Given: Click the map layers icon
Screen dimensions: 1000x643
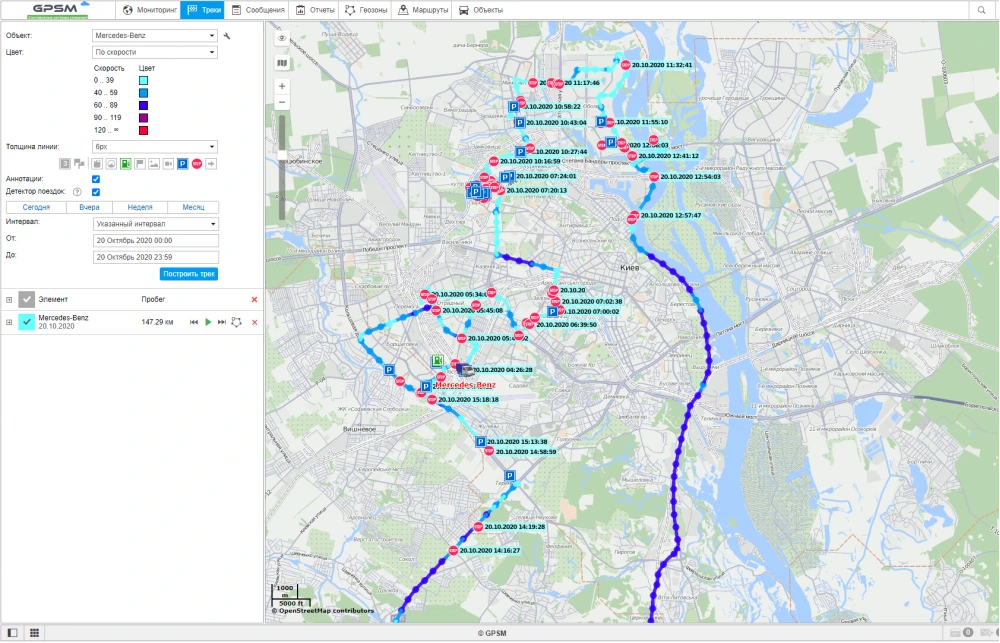Looking at the screenshot, I should point(282,62).
